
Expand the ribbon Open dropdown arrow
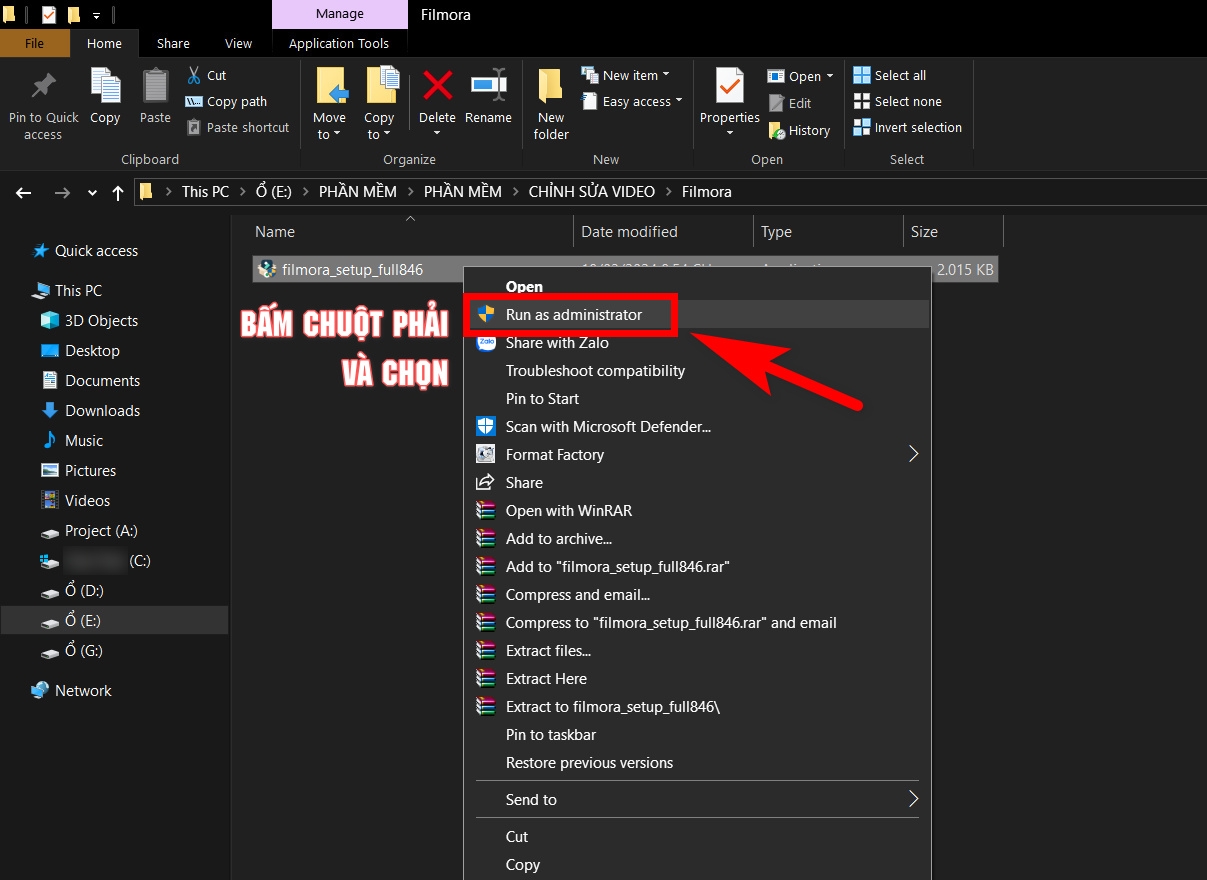(x=830, y=77)
